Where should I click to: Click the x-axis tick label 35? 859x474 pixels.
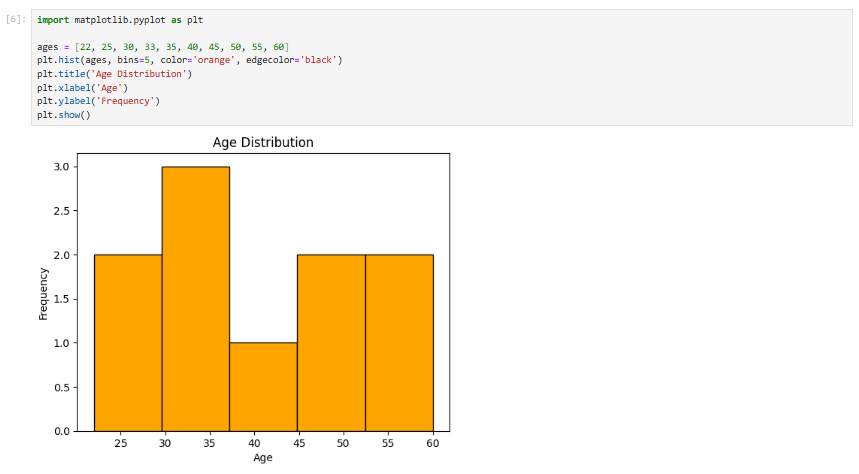coord(209,443)
